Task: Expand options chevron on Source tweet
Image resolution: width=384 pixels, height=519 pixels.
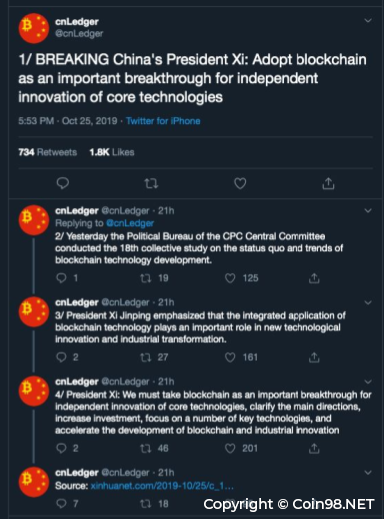Action: (x=368, y=473)
